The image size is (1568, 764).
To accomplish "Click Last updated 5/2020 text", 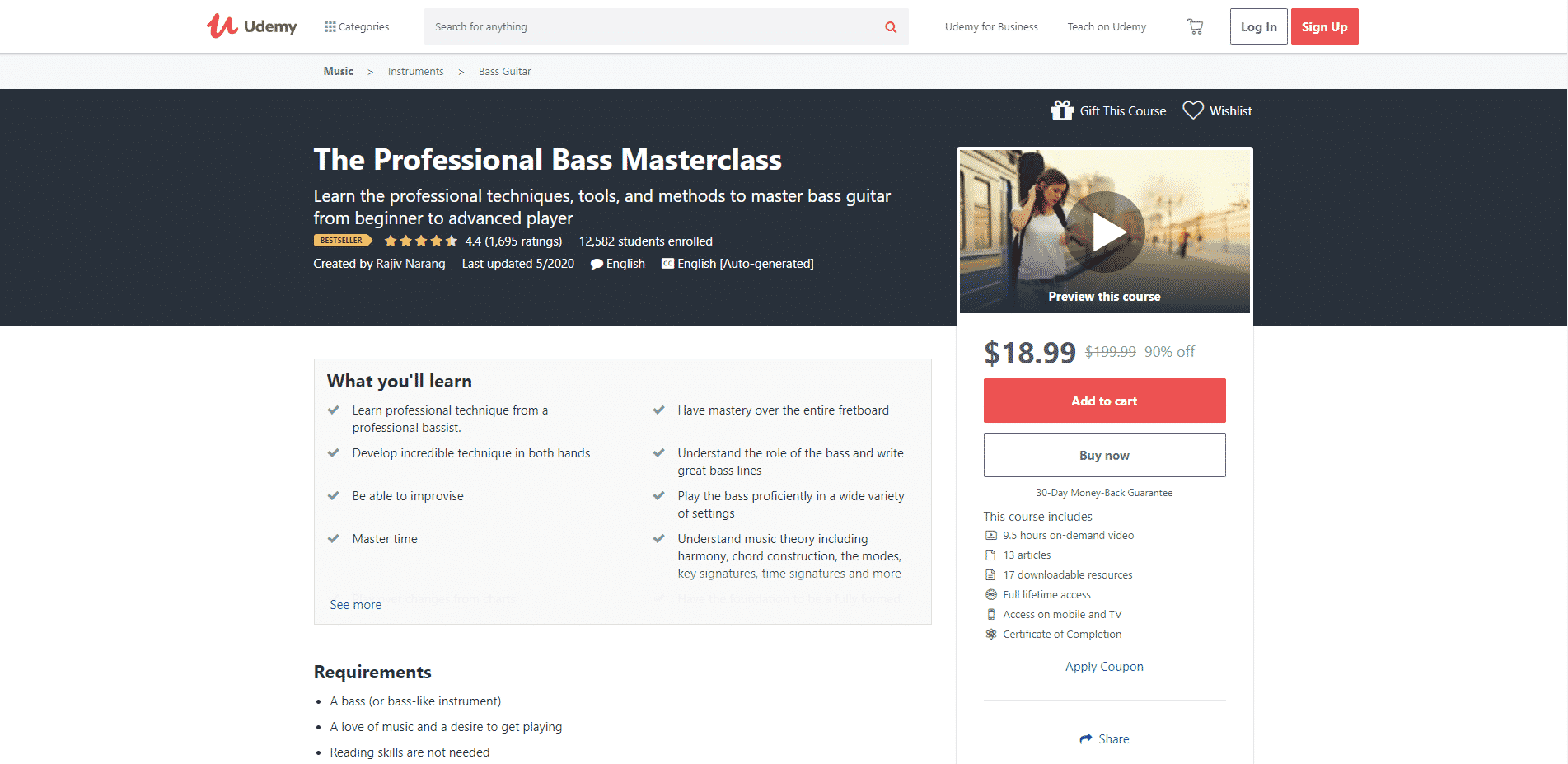I will pos(517,264).
